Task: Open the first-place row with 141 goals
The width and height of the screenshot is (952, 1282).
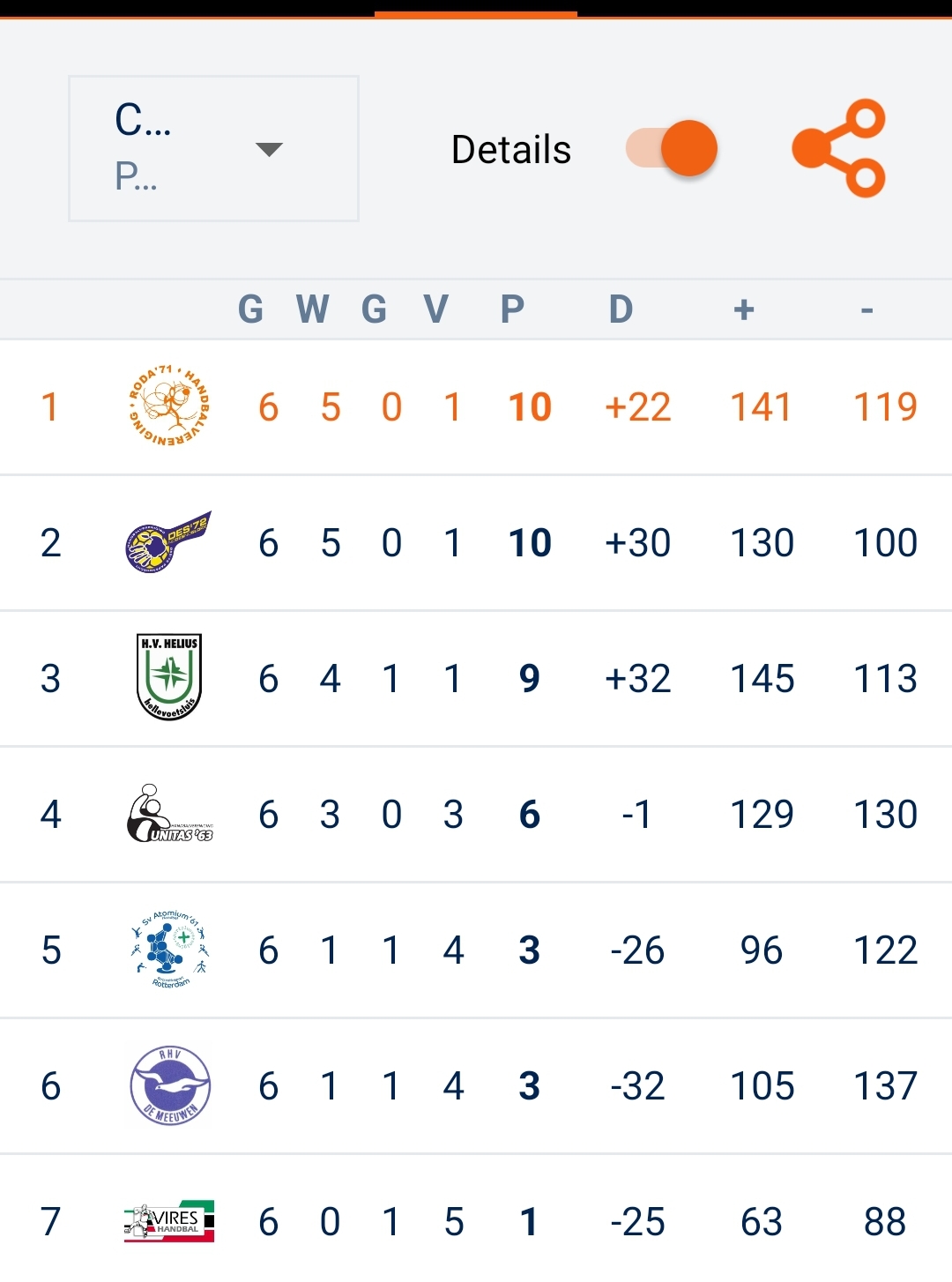Action: click(476, 406)
